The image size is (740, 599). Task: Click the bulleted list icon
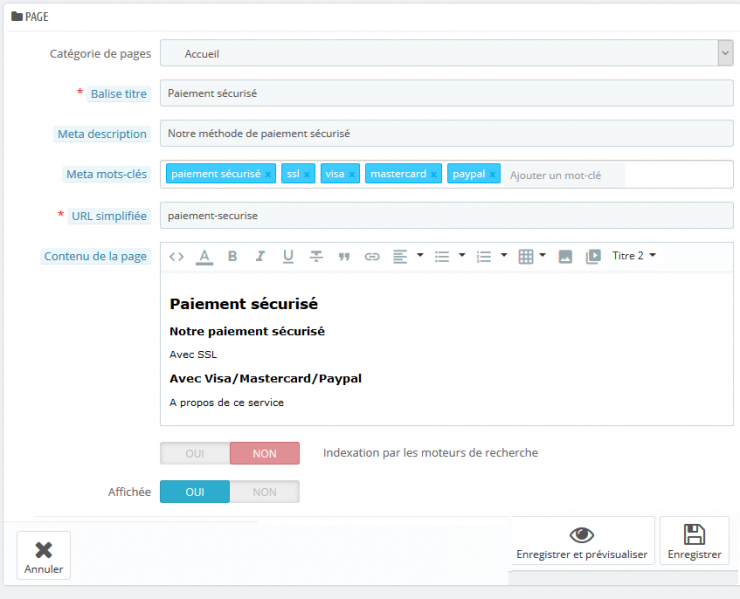(442, 256)
